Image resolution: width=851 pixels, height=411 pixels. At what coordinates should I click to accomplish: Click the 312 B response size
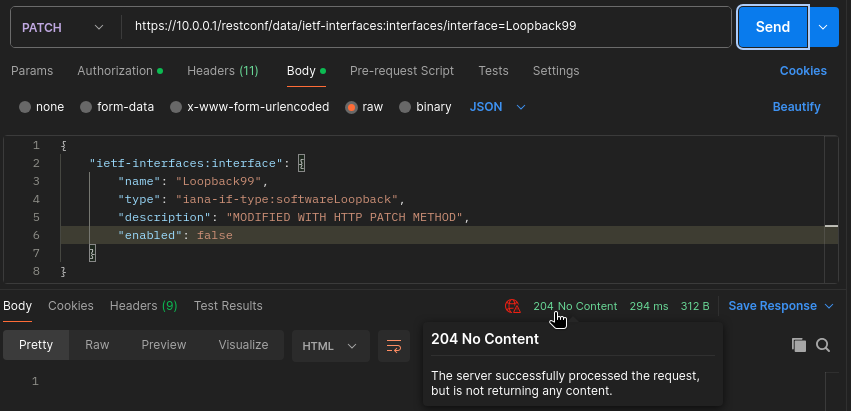pyautogui.click(x=695, y=306)
